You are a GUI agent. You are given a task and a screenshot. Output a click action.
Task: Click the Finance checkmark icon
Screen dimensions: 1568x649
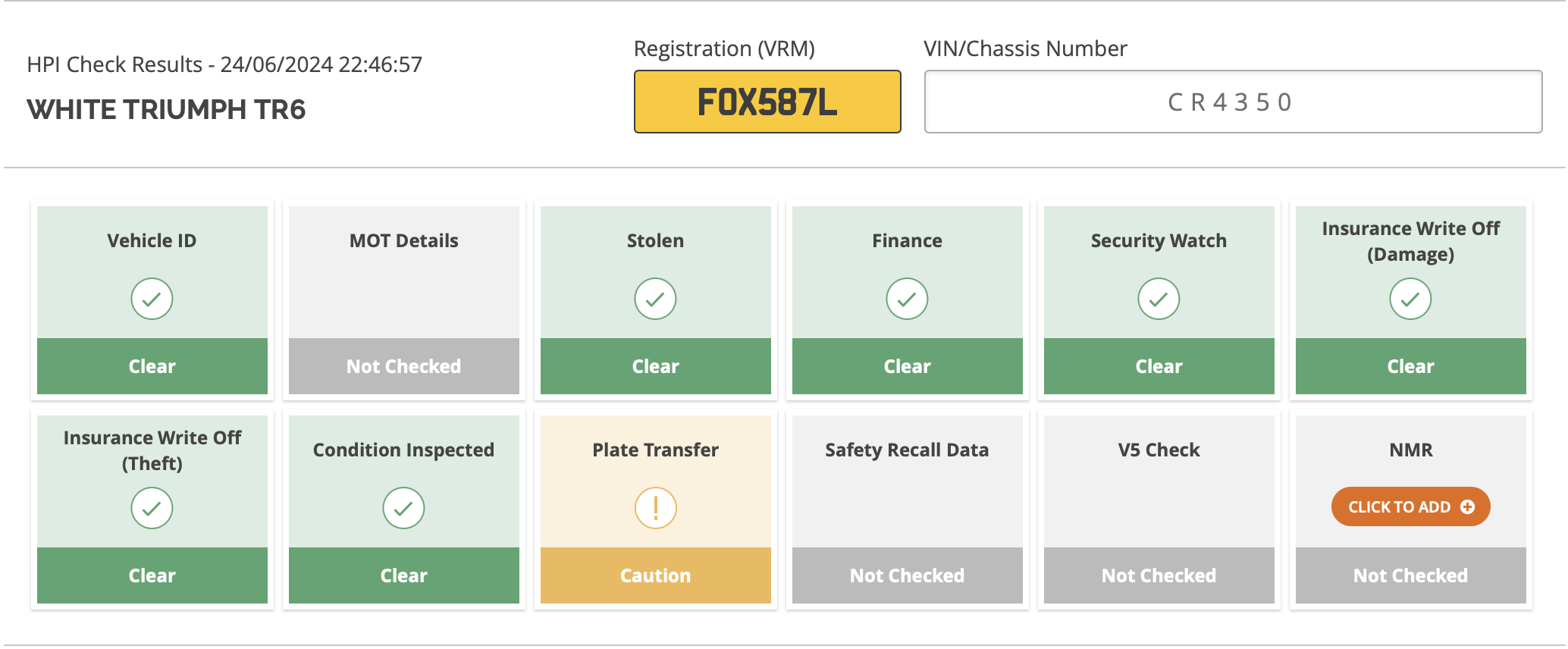click(907, 299)
